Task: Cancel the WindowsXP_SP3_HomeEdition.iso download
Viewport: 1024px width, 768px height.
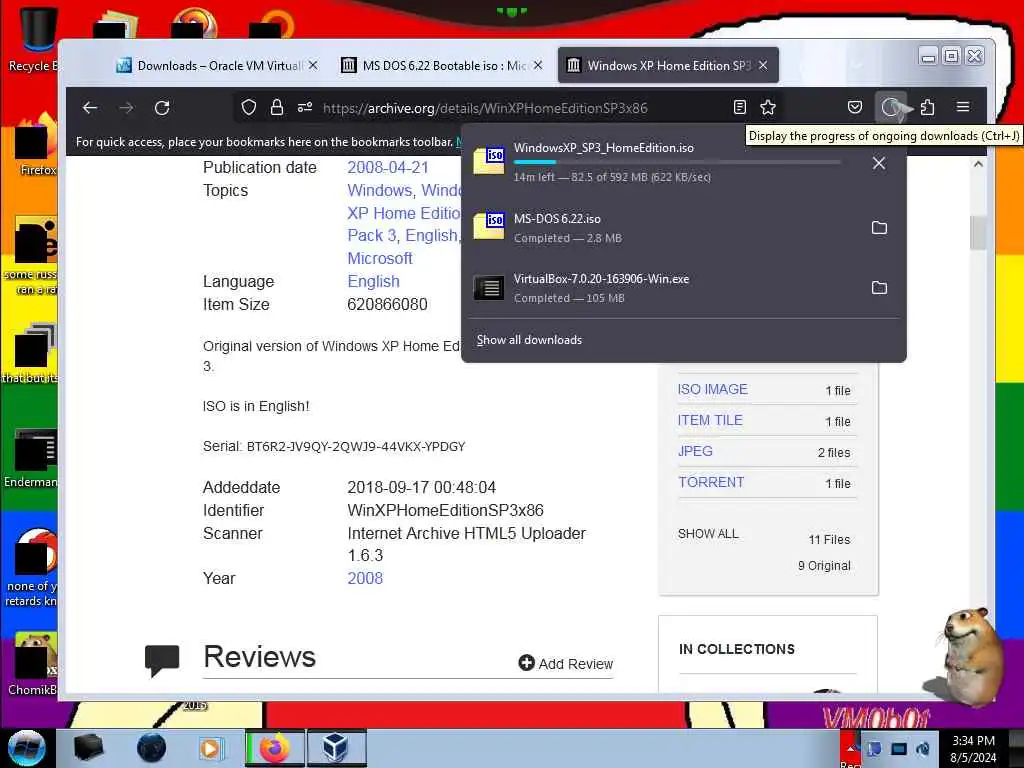Action: 879,163
